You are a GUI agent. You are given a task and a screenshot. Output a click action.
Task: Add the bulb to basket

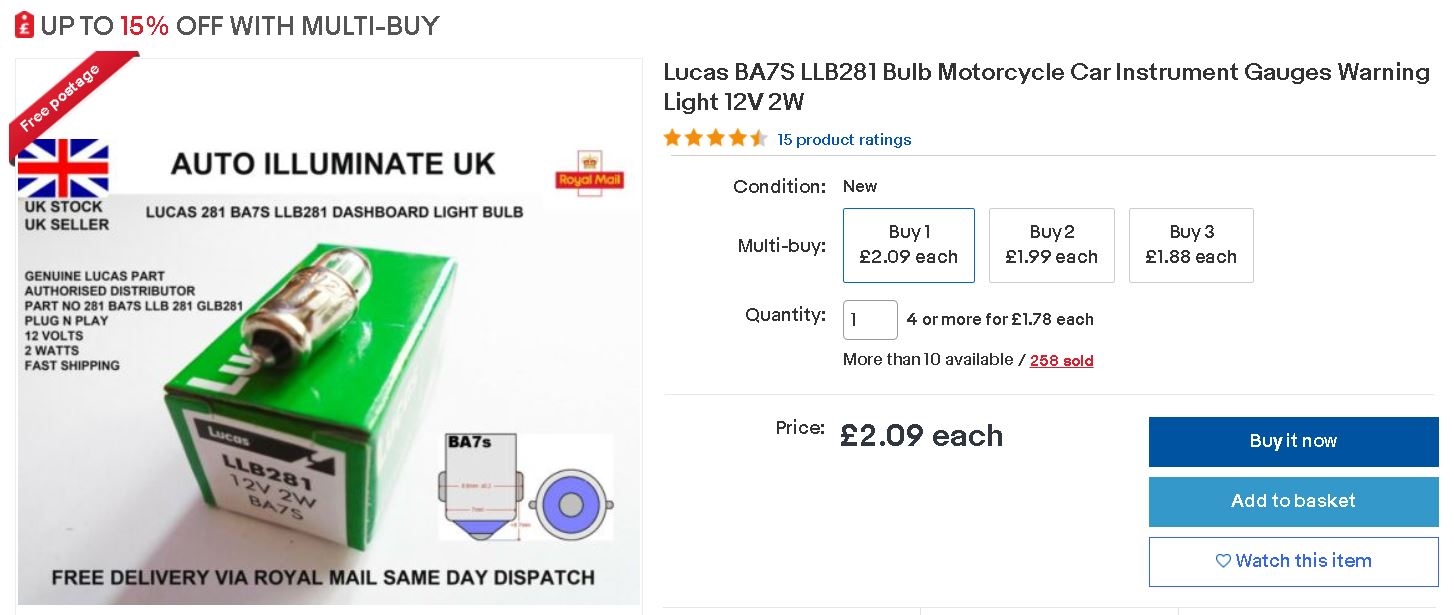coord(1293,501)
